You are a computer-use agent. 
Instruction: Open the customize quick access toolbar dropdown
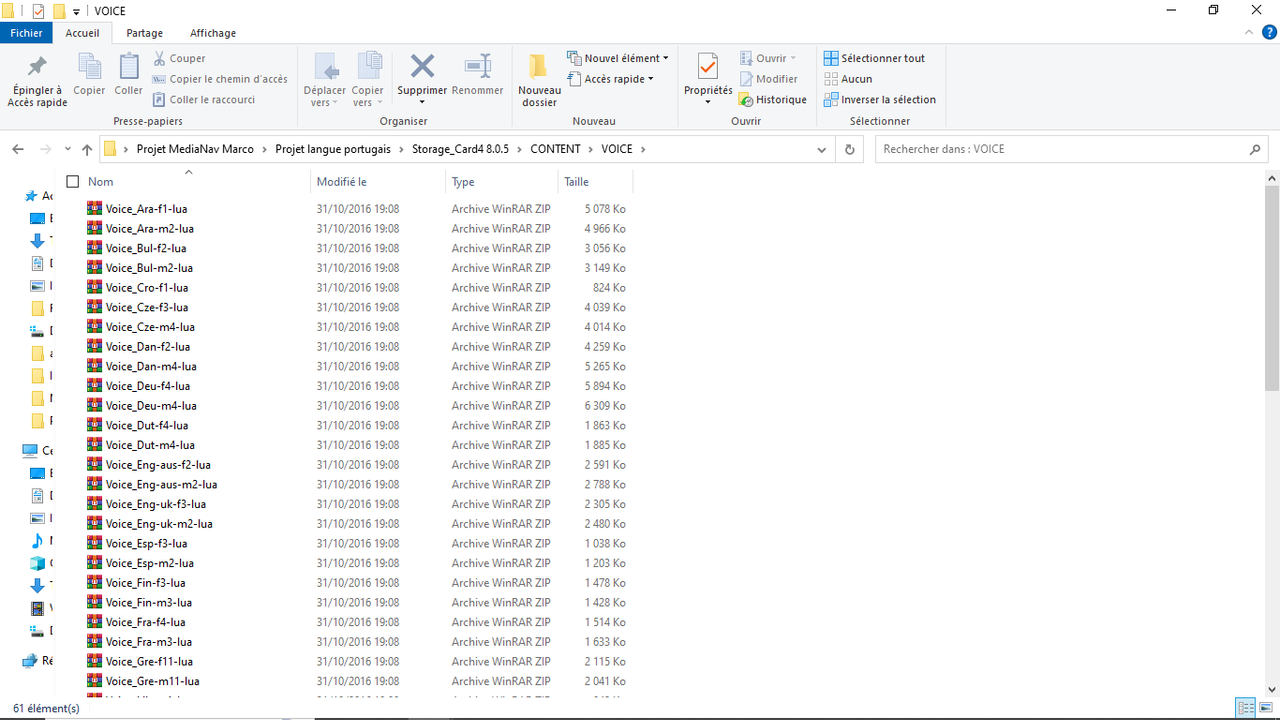[x=76, y=11]
